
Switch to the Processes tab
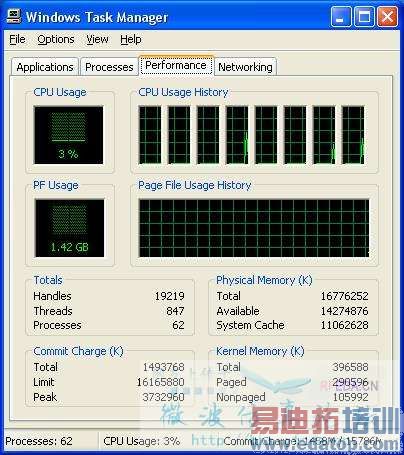[109, 67]
